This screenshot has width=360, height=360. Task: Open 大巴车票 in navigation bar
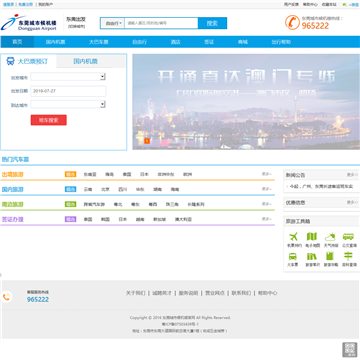pyautogui.click(x=98, y=42)
